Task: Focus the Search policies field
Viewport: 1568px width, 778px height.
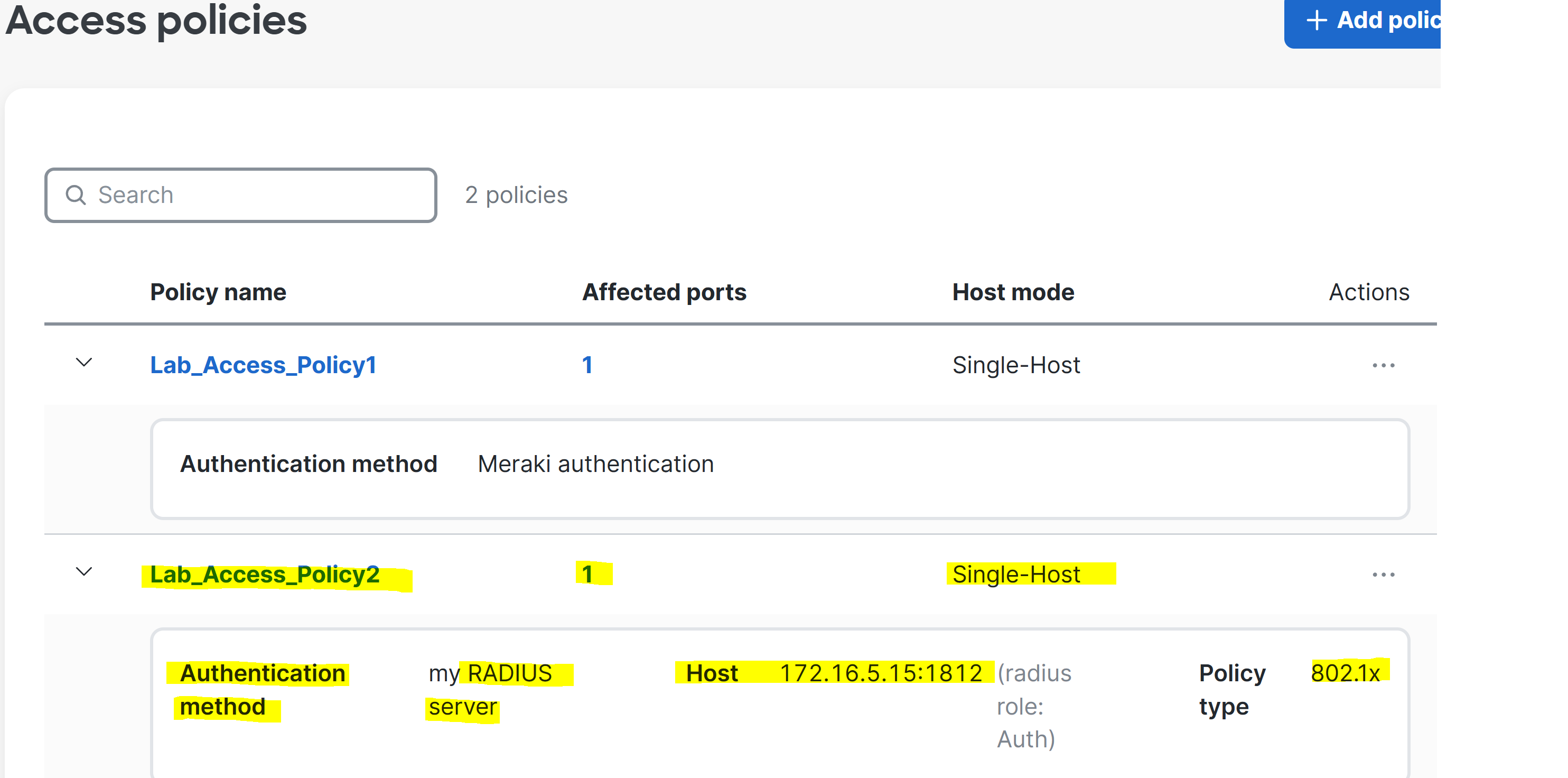Action: tap(241, 196)
